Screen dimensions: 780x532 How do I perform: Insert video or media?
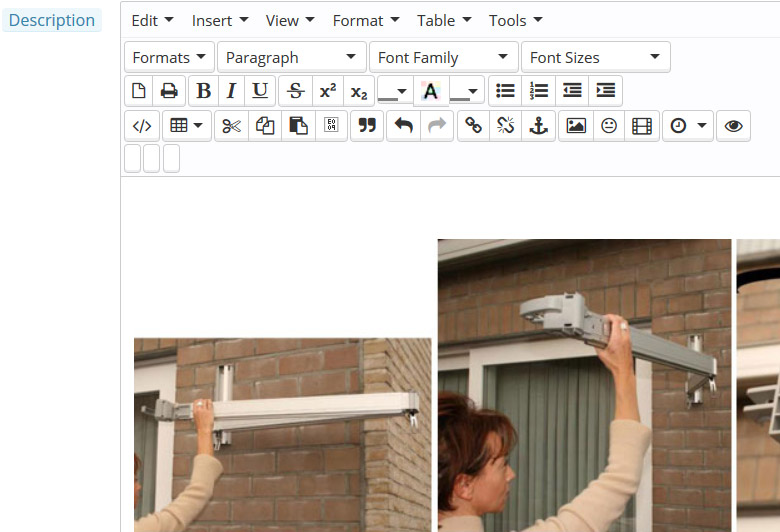pos(642,126)
